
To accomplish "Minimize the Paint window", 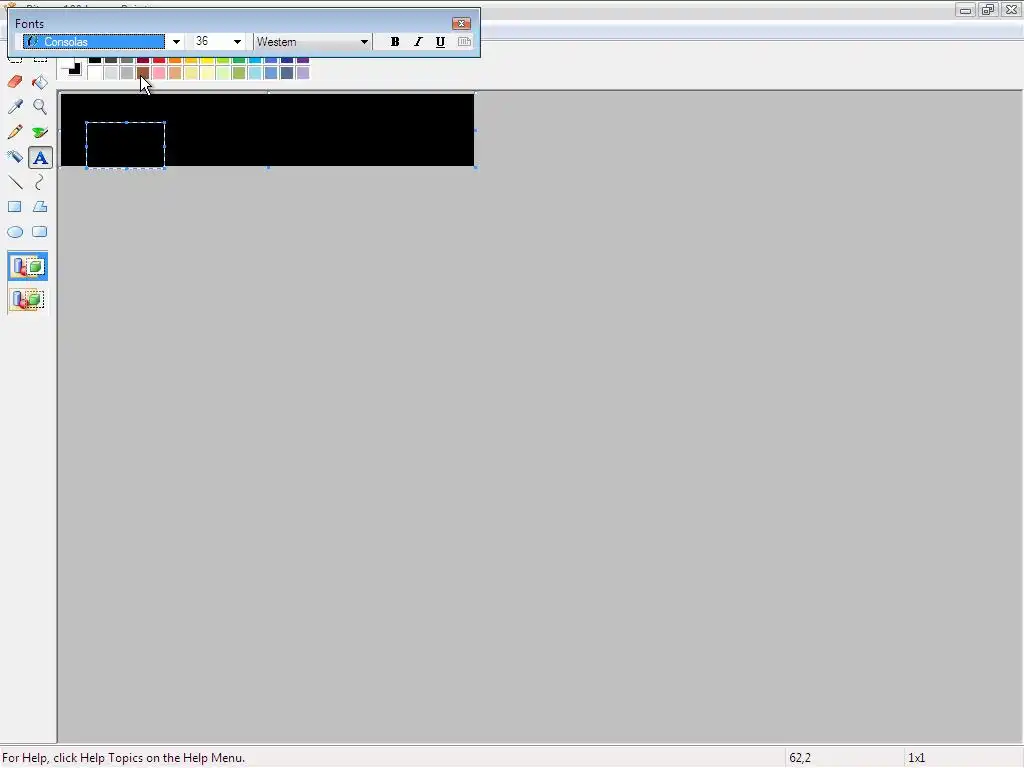I will [965, 10].
